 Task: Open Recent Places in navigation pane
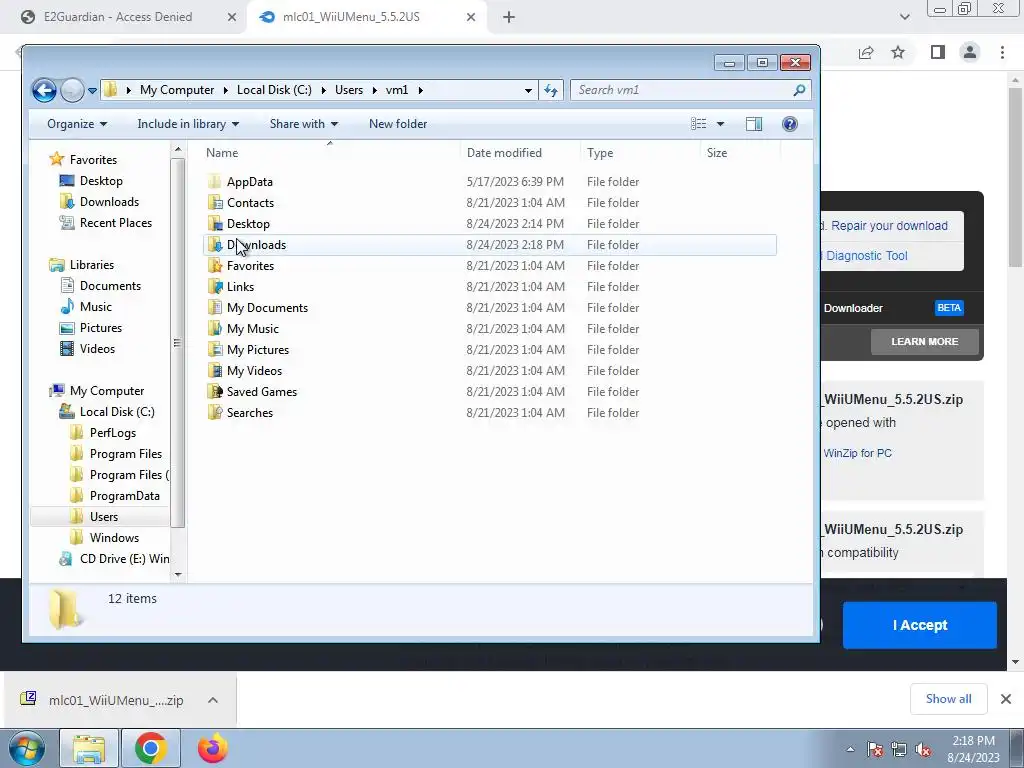116,223
